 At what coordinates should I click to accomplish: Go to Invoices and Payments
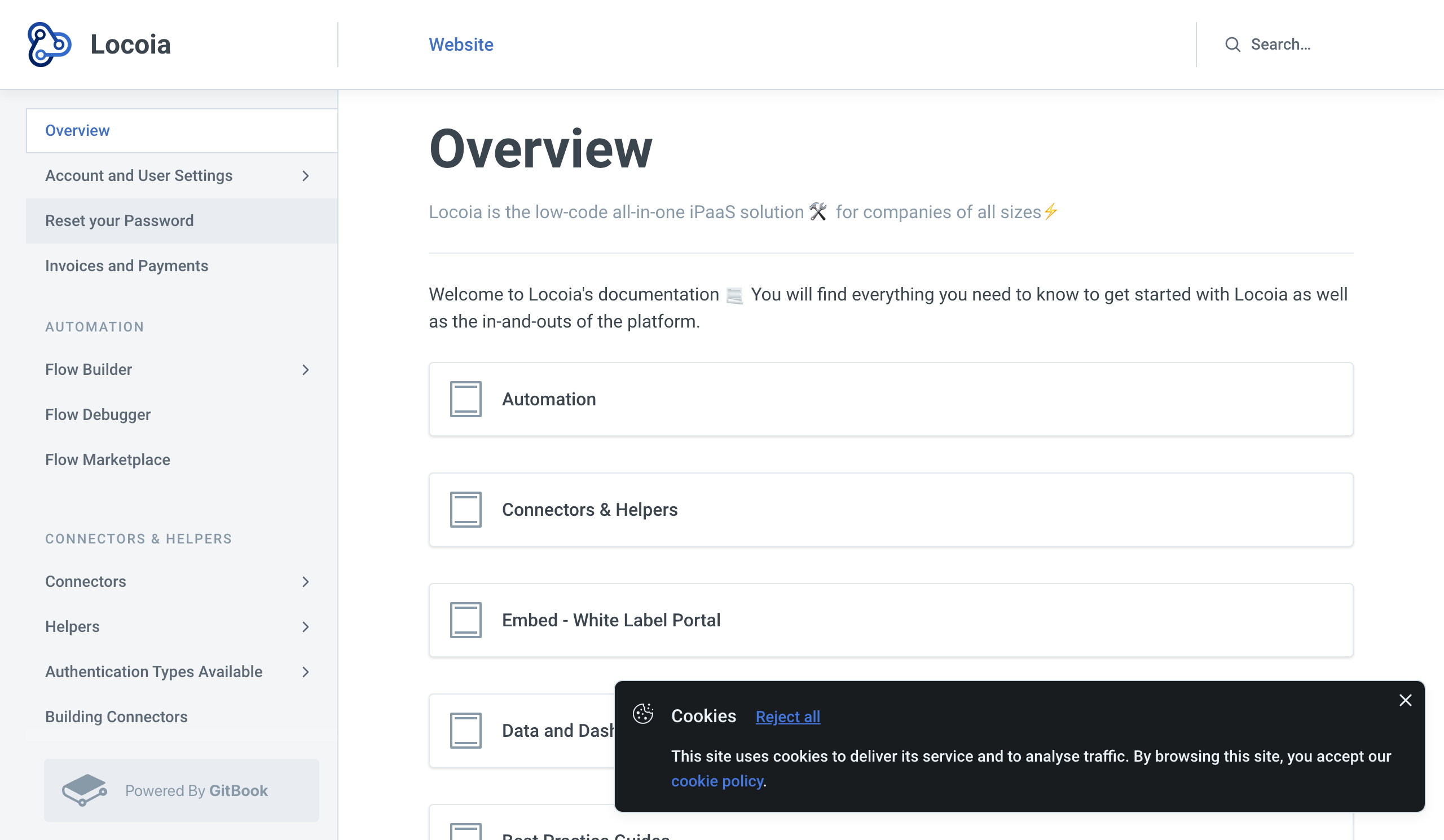(182, 266)
